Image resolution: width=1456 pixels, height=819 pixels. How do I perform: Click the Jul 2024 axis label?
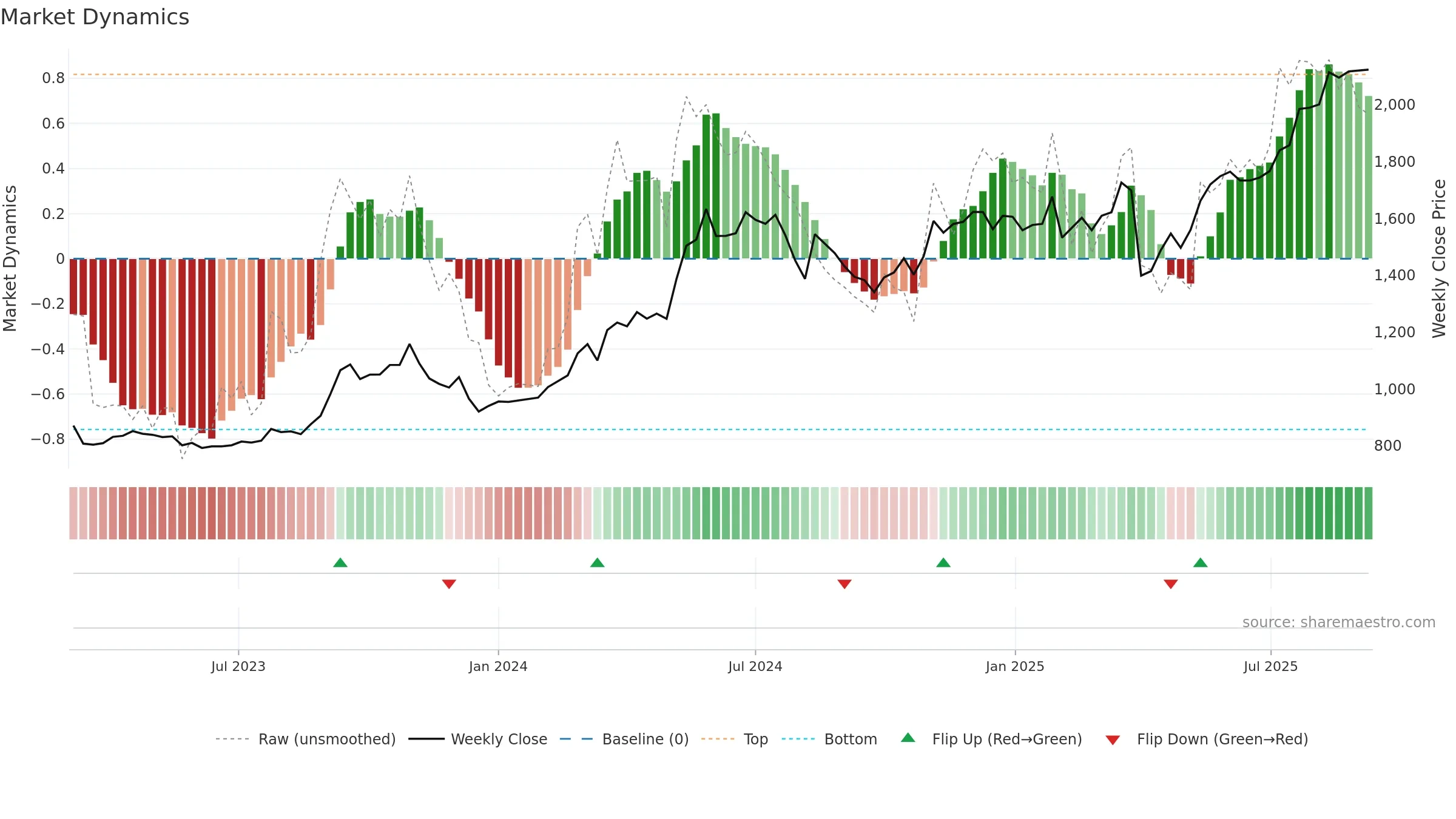[x=755, y=666]
